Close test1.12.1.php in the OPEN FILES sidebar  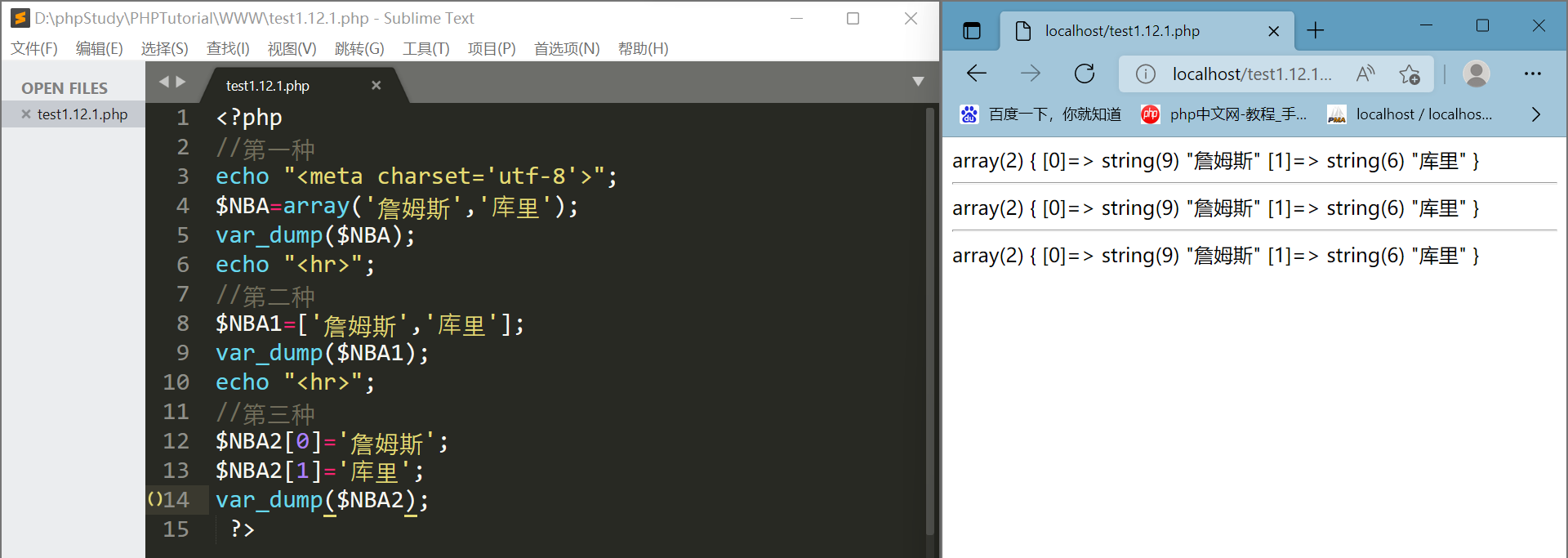click(26, 114)
